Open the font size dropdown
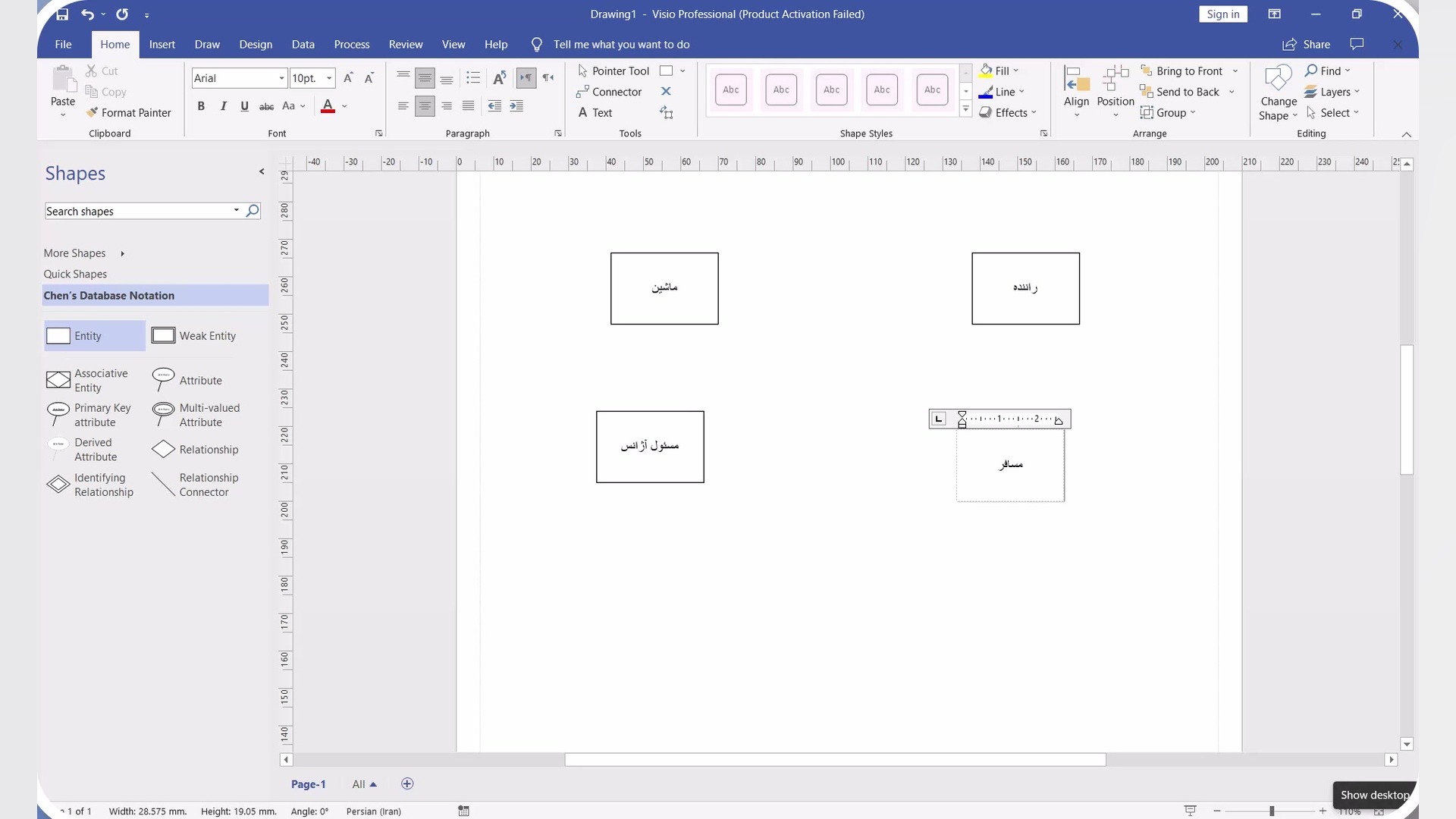Screen dimensions: 1456x819 point(329,78)
